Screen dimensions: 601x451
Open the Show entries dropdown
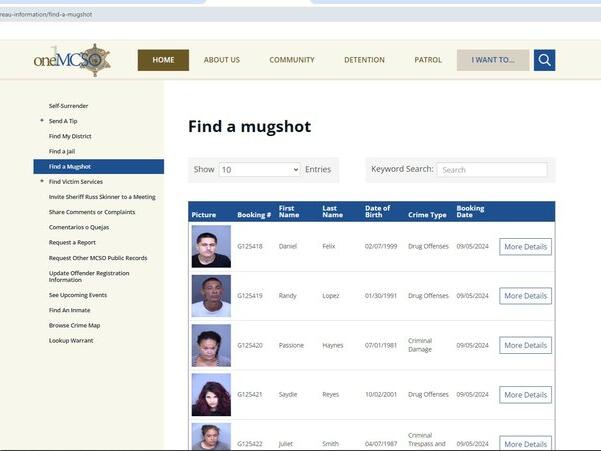[x=259, y=170]
